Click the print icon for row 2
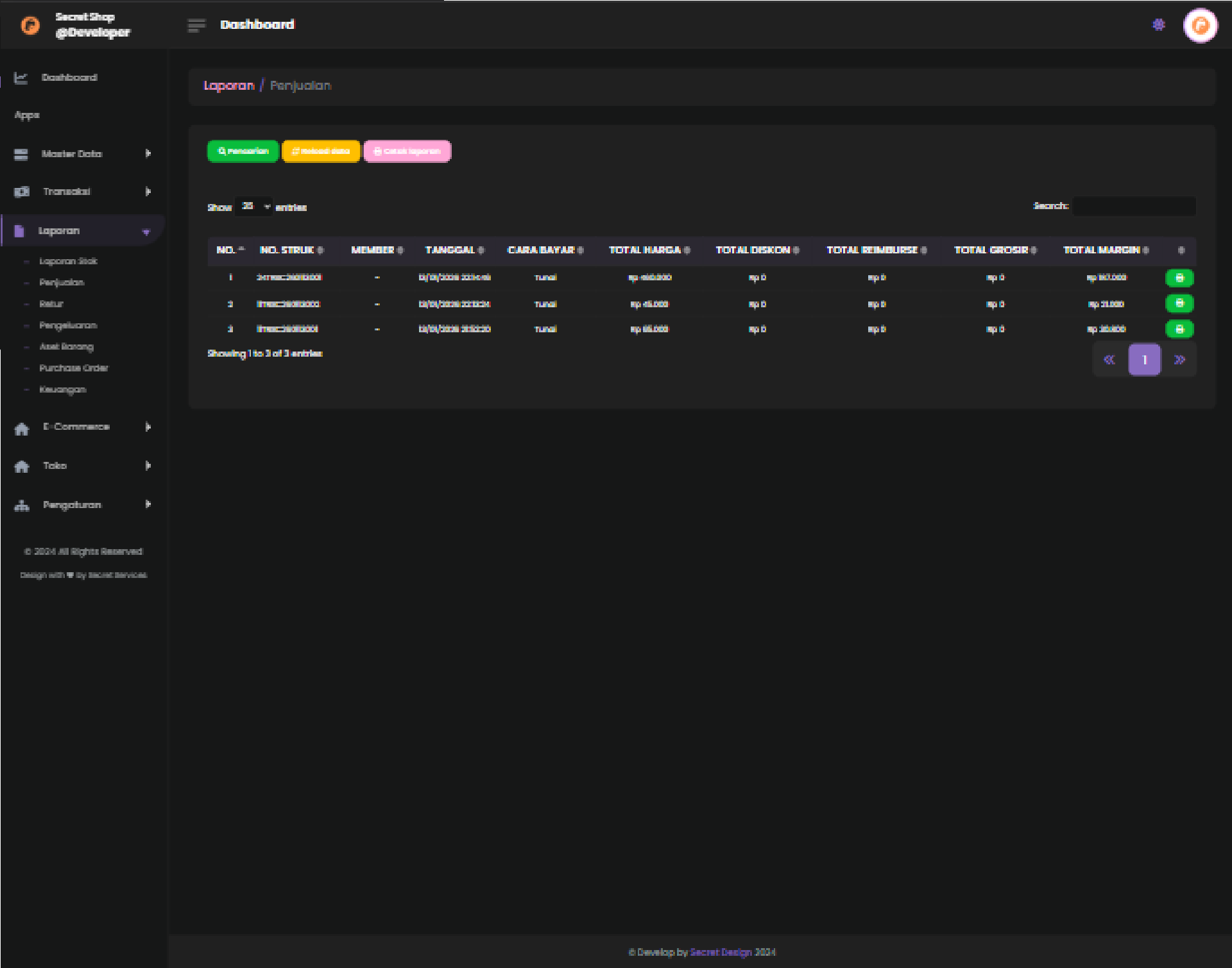1232x968 pixels. (x=1179, y=303)
